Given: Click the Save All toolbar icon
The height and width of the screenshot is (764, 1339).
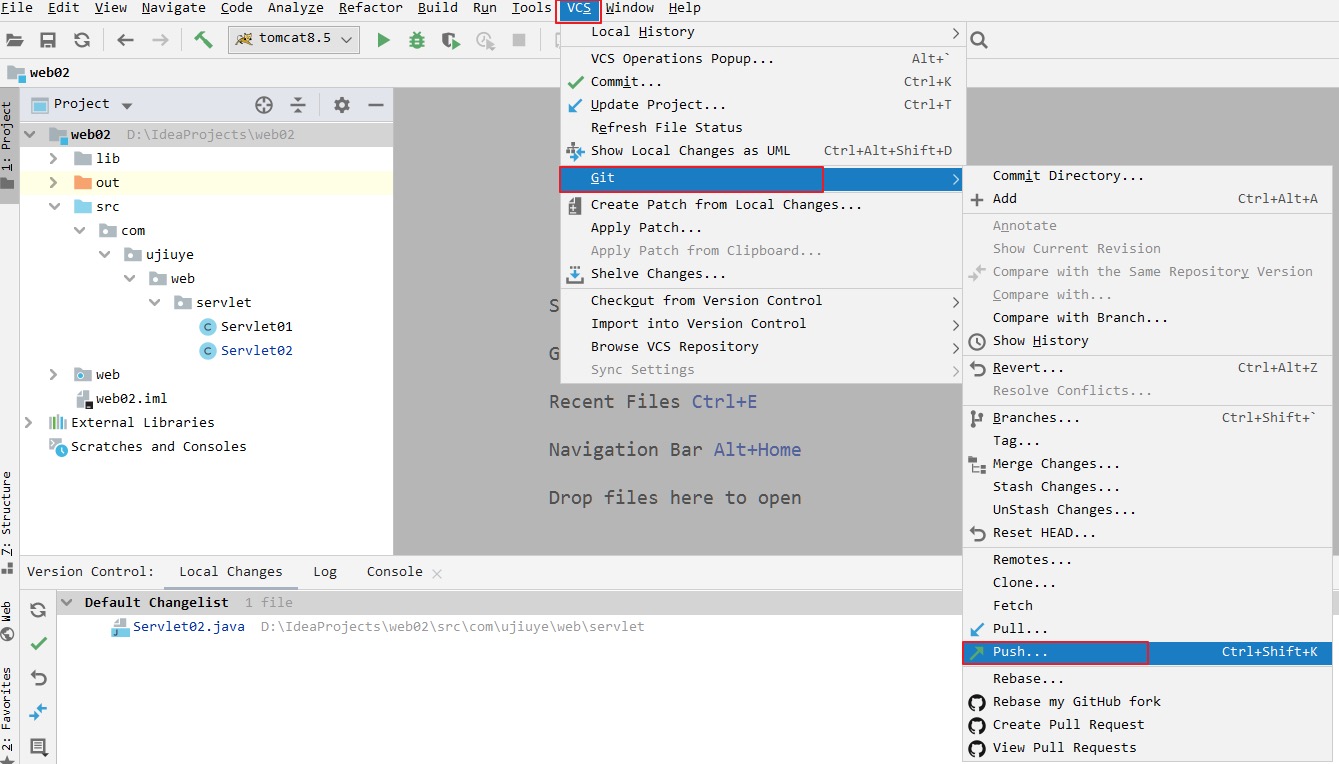Looking at the screenshot, I should [x=48, y=40].
